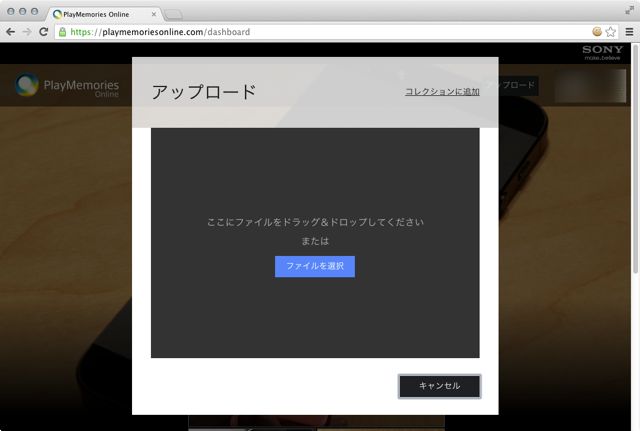Select the PlayMemories Online browser tab

[102, 14]
